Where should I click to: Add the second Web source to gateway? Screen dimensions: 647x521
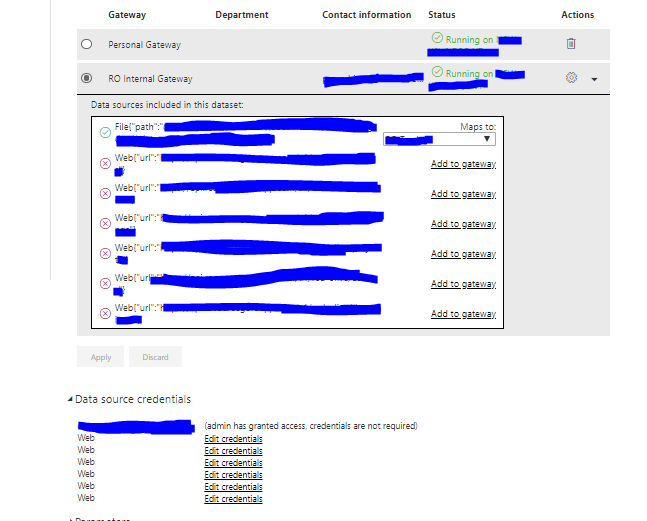pyautogui.click(x=463, y=194)
